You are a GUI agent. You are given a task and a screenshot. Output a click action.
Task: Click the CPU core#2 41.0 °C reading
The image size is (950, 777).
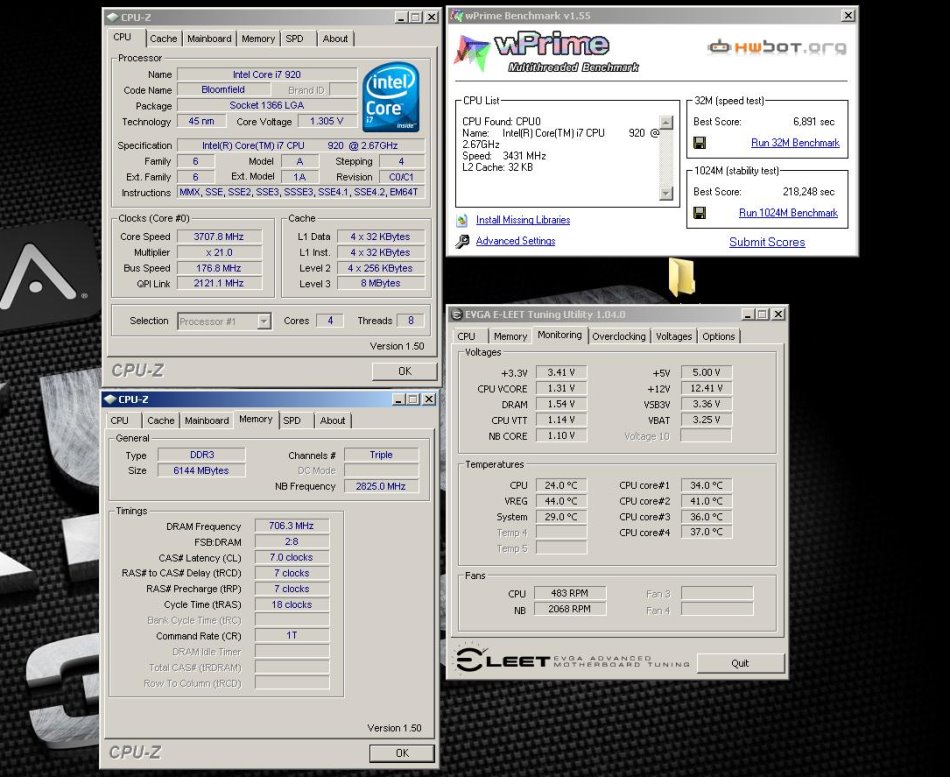pos(706,501)
